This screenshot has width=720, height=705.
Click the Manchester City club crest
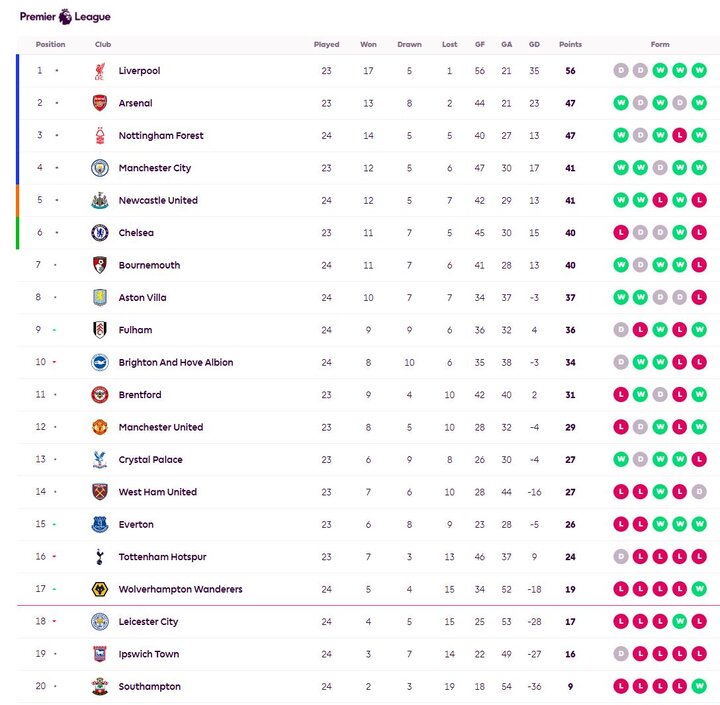[99, 168]
